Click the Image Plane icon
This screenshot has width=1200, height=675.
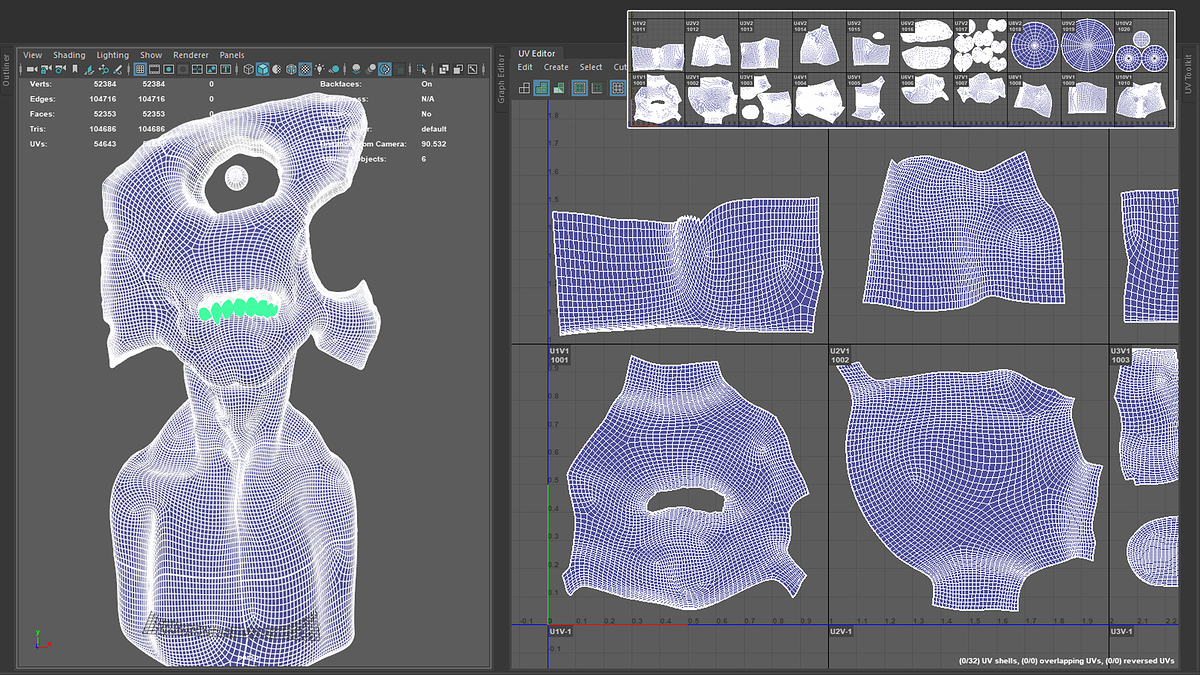(x=88, y=69)
